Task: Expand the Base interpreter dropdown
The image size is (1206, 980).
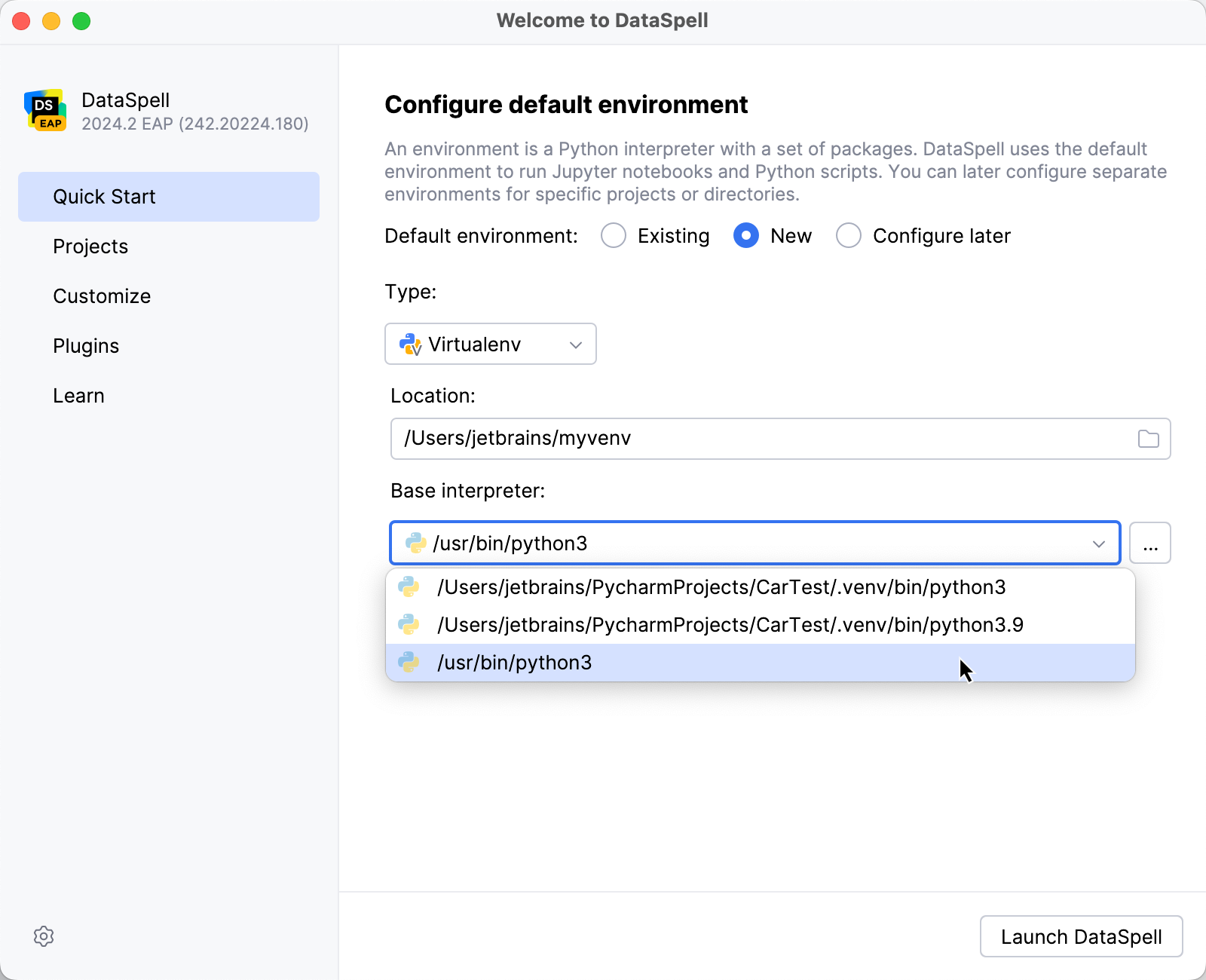Action: coord(1098,543)
